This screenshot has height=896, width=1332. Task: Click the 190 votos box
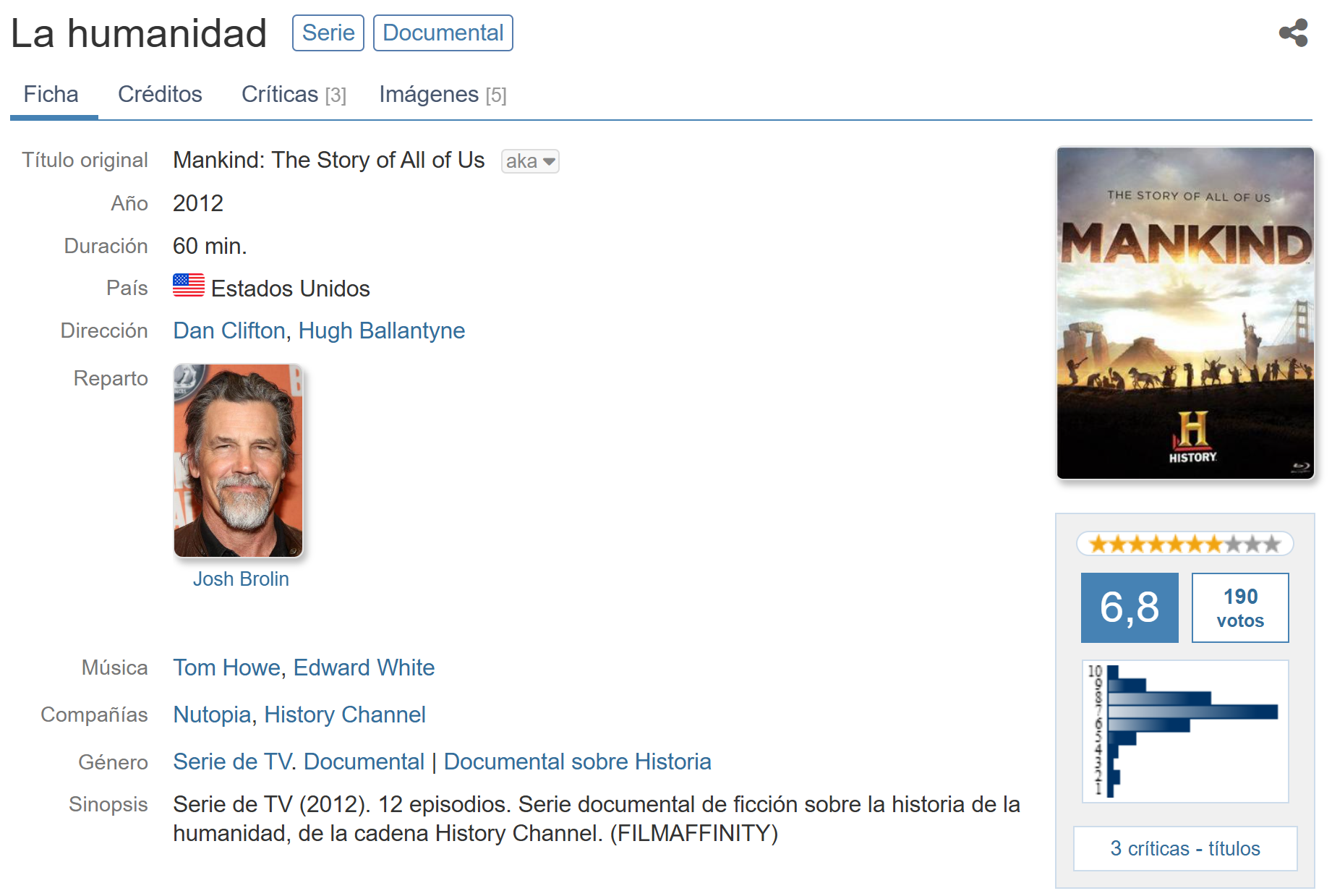[x=1239, y=608]
